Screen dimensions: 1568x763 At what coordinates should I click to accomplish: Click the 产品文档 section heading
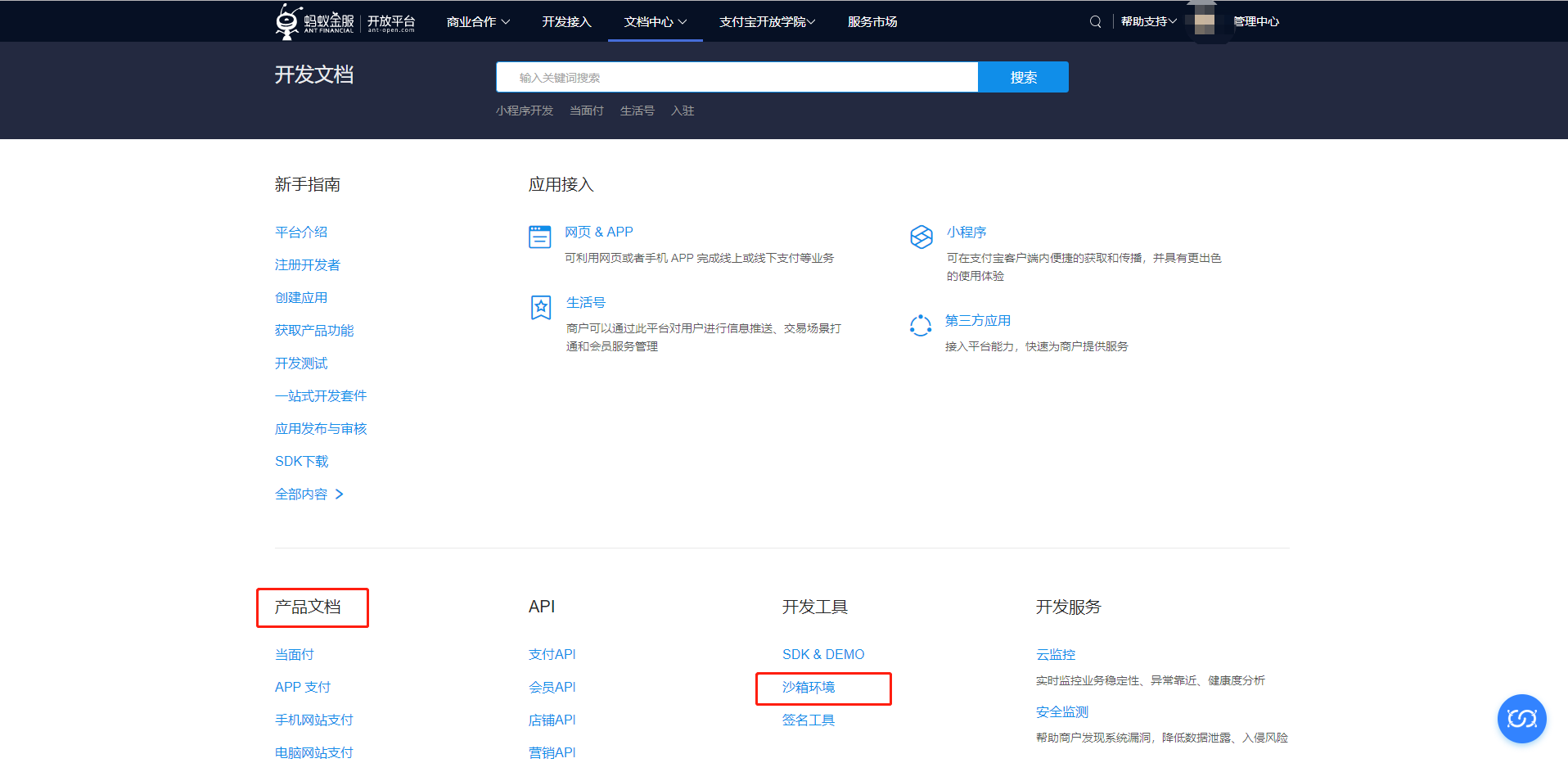[x=308, y=607]
